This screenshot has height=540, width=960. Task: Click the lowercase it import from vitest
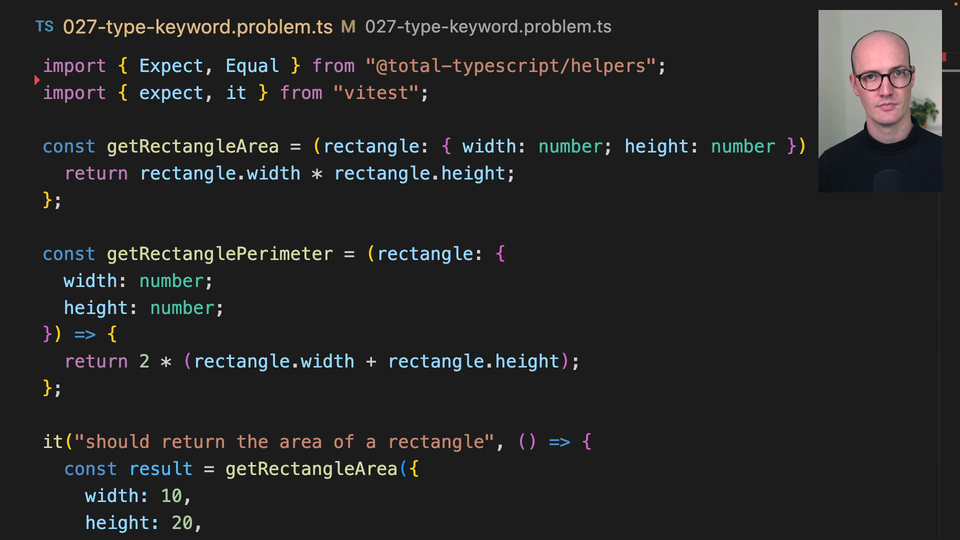[236, 93]
